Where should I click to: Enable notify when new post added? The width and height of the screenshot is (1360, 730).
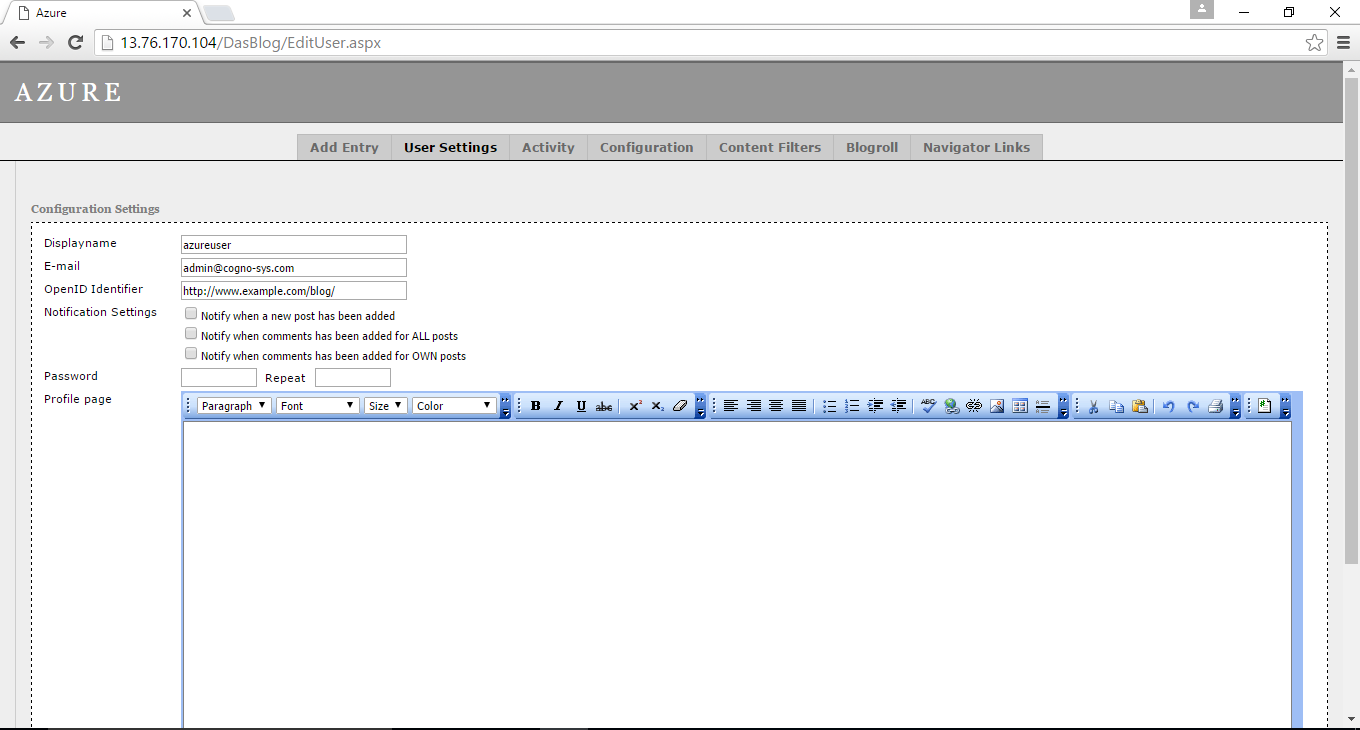[191, 314]
